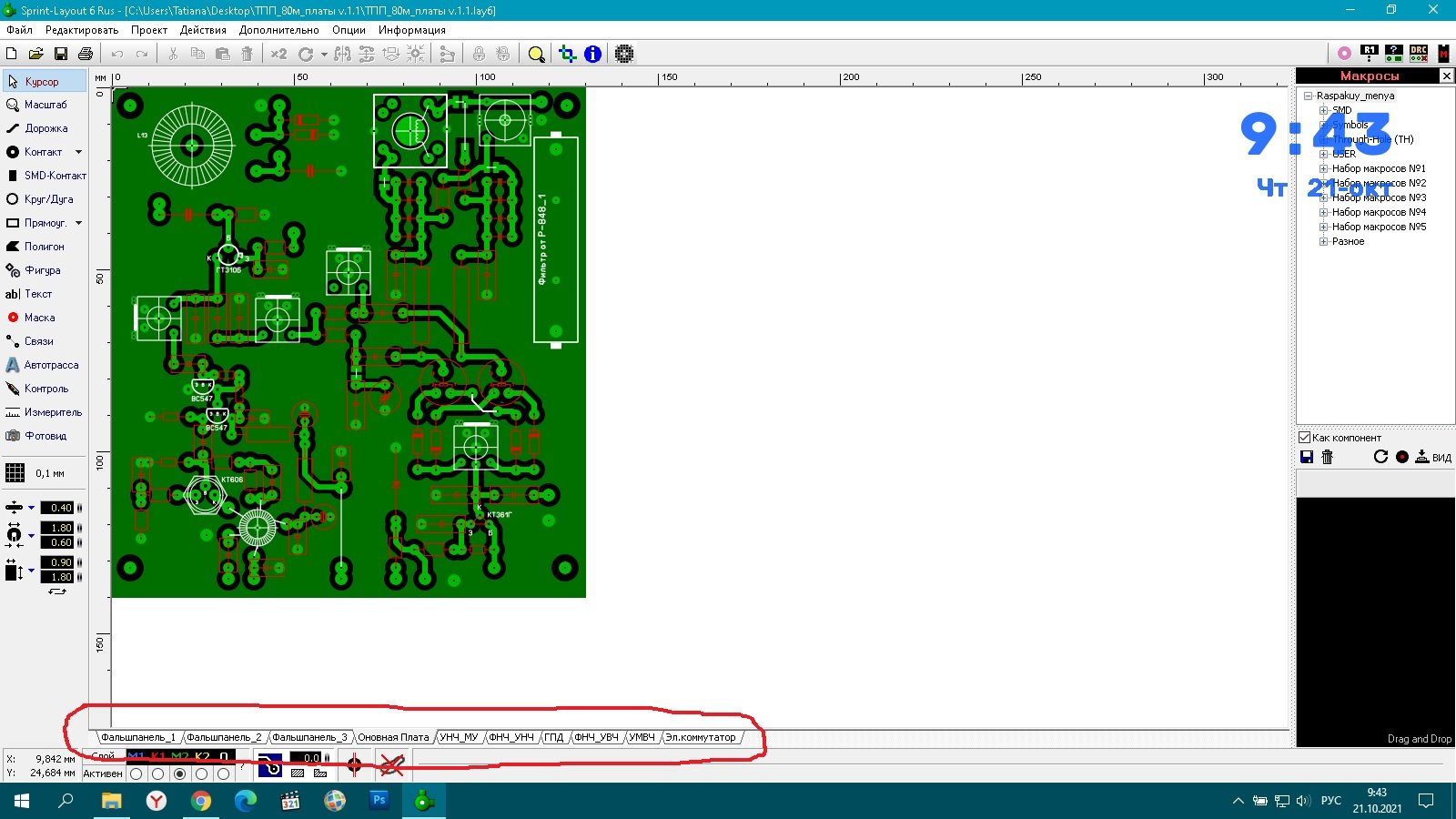
Task: Select the Масштаб zoom tool
Action: tap(45, 105)
